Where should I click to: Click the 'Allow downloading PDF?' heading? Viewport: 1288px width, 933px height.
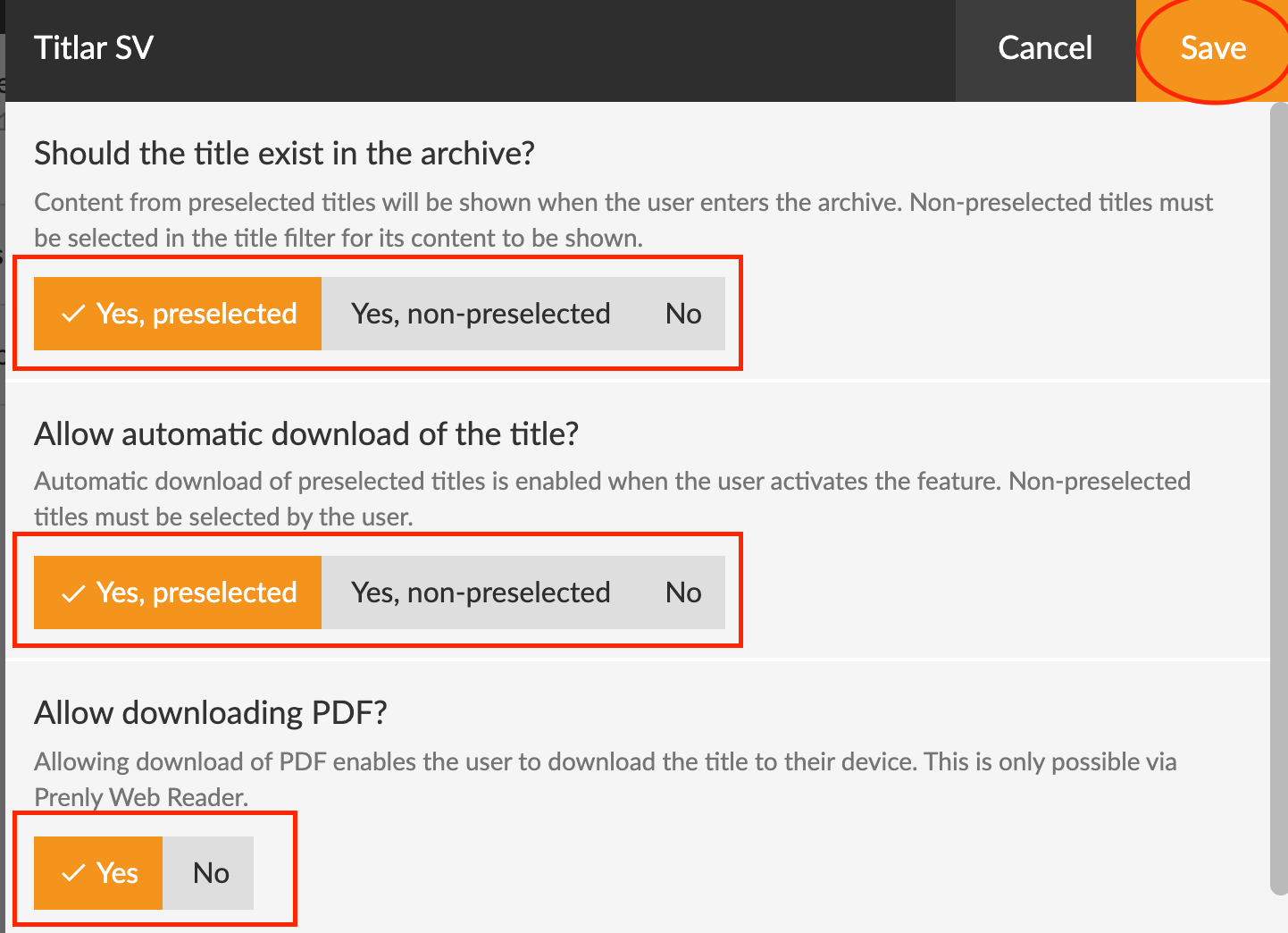[x=210, y=713]
